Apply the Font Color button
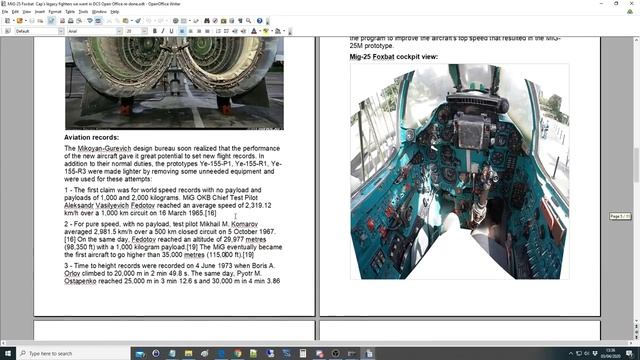This screenshot has height=360, width=640. coord(254,31)
